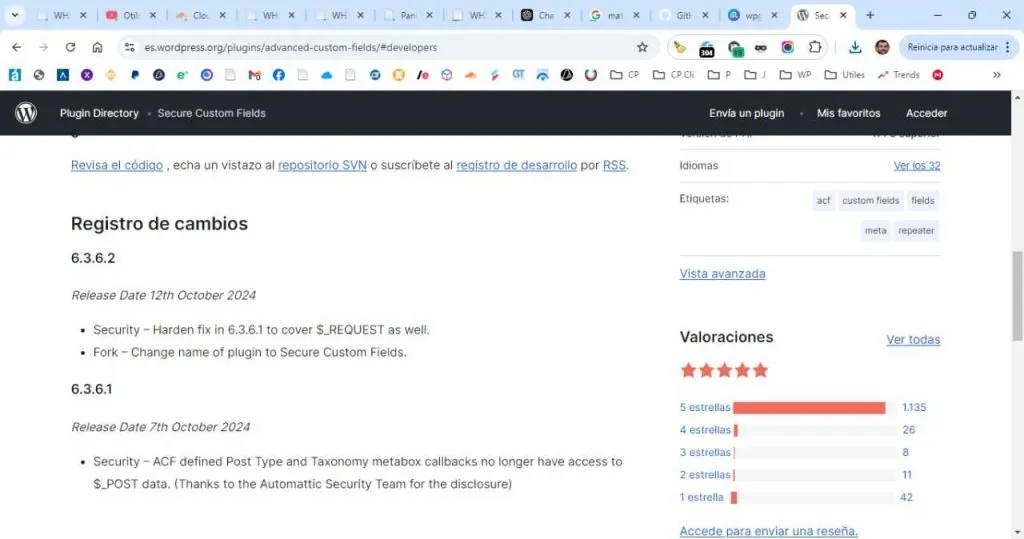Screen dimensions: 1024x539
Task: Select the custom fields tag
Action: [x=871, y=201]
